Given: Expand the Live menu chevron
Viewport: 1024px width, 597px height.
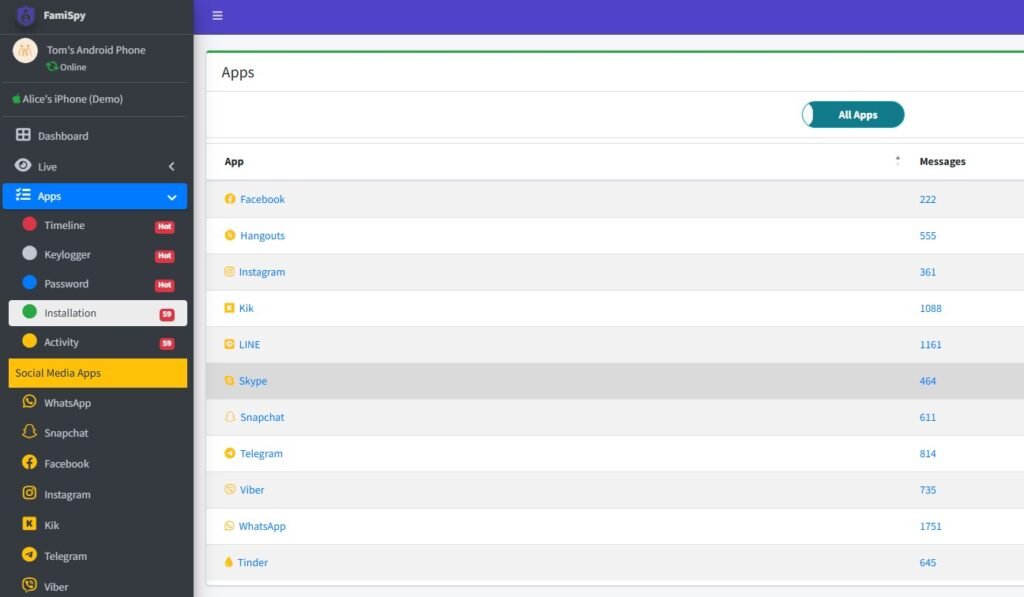Looking at the screenshot, I should 172,167.
